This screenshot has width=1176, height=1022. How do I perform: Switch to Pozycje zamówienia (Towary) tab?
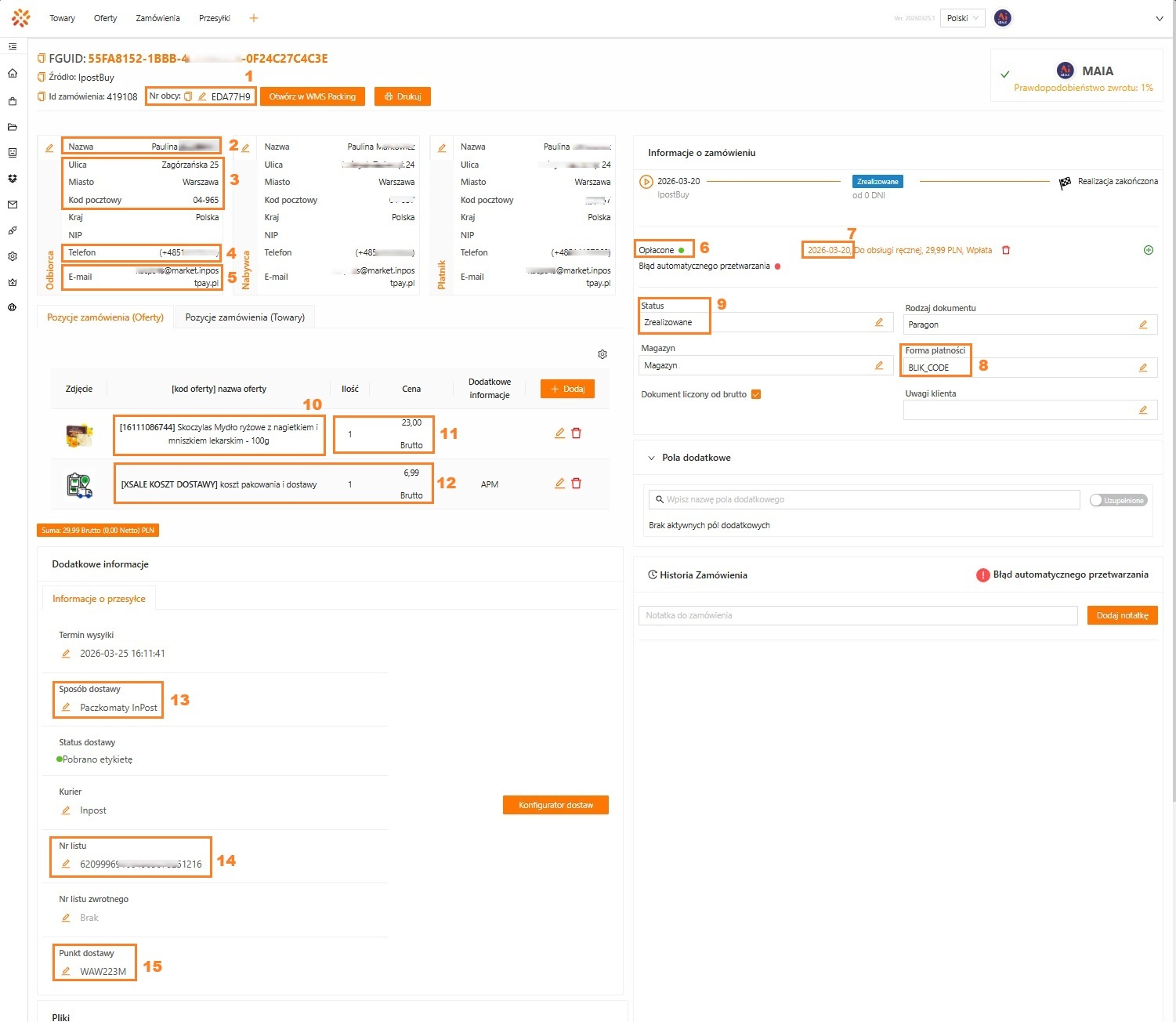click(244, 317)
